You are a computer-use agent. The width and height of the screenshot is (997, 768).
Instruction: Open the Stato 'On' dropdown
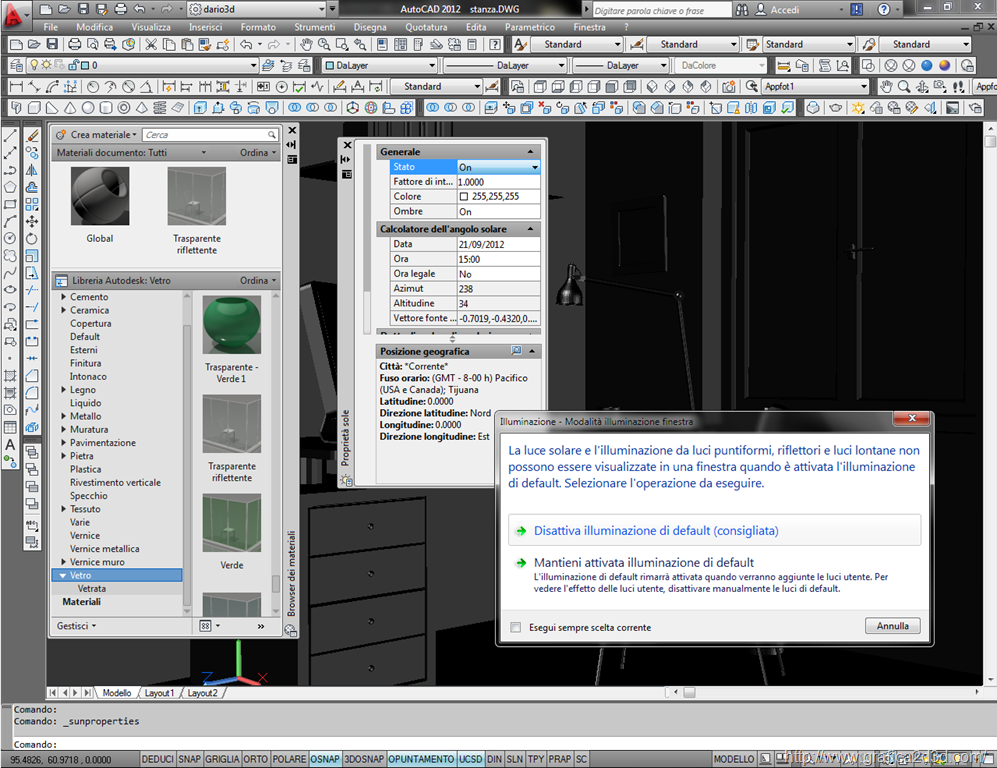pyautogui.click(x=535, y=167)
